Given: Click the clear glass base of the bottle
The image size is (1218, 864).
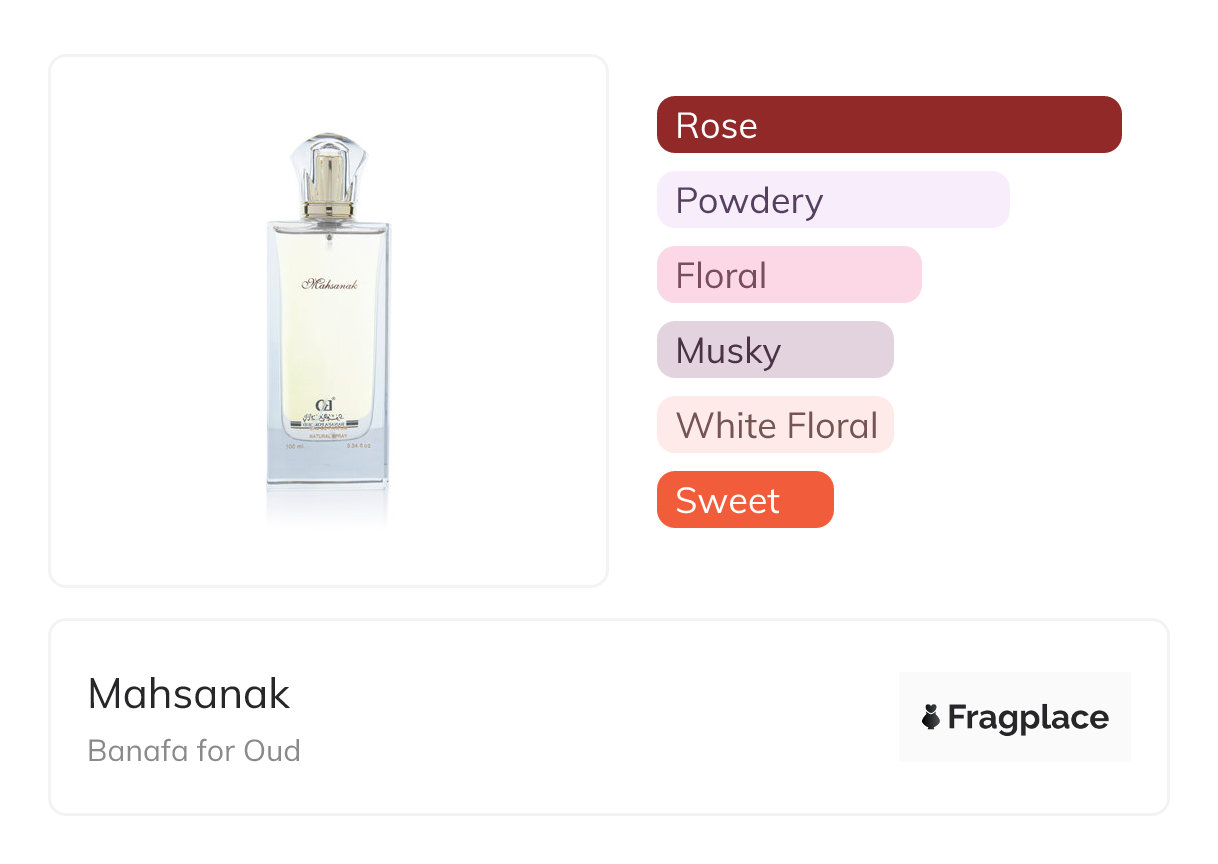Looking at the screenshot, I should coord(328,468).
